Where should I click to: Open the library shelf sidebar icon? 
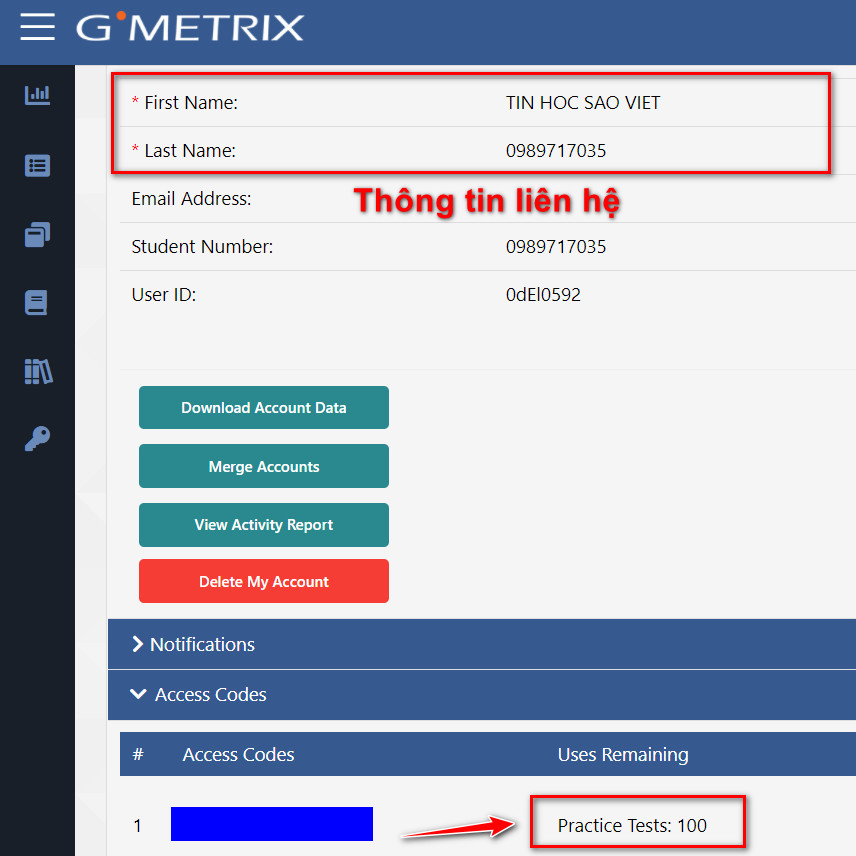[38, 371]
